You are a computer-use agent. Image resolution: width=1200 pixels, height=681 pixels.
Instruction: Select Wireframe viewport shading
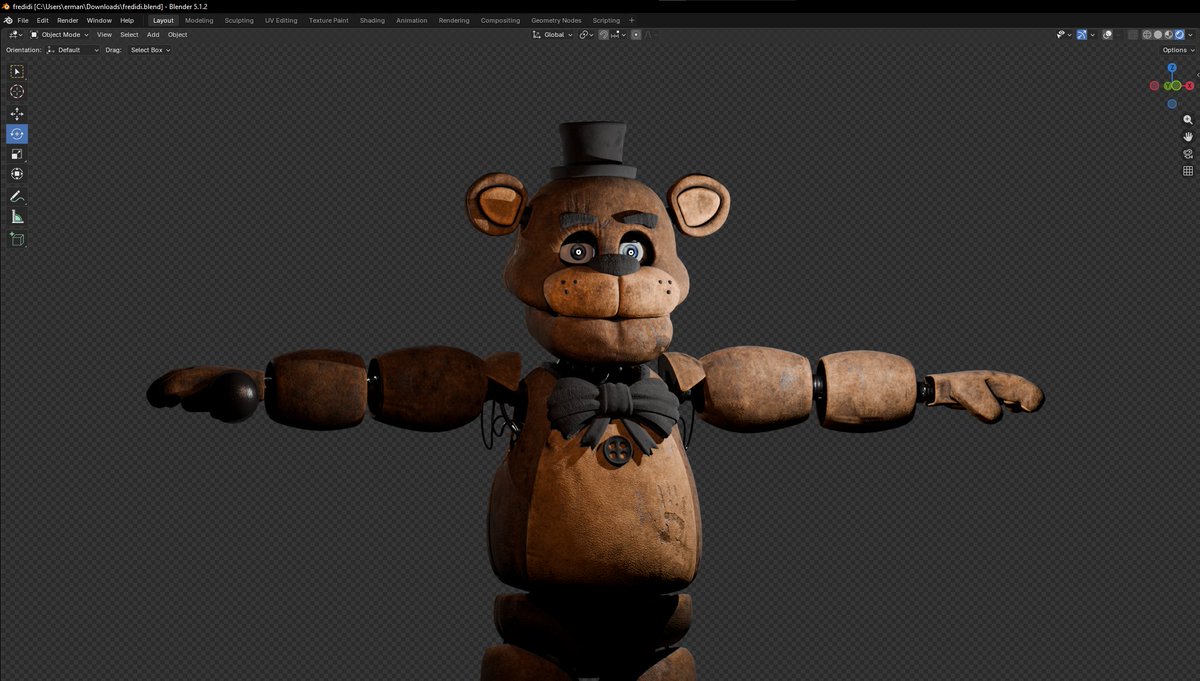click(1147, 35)
